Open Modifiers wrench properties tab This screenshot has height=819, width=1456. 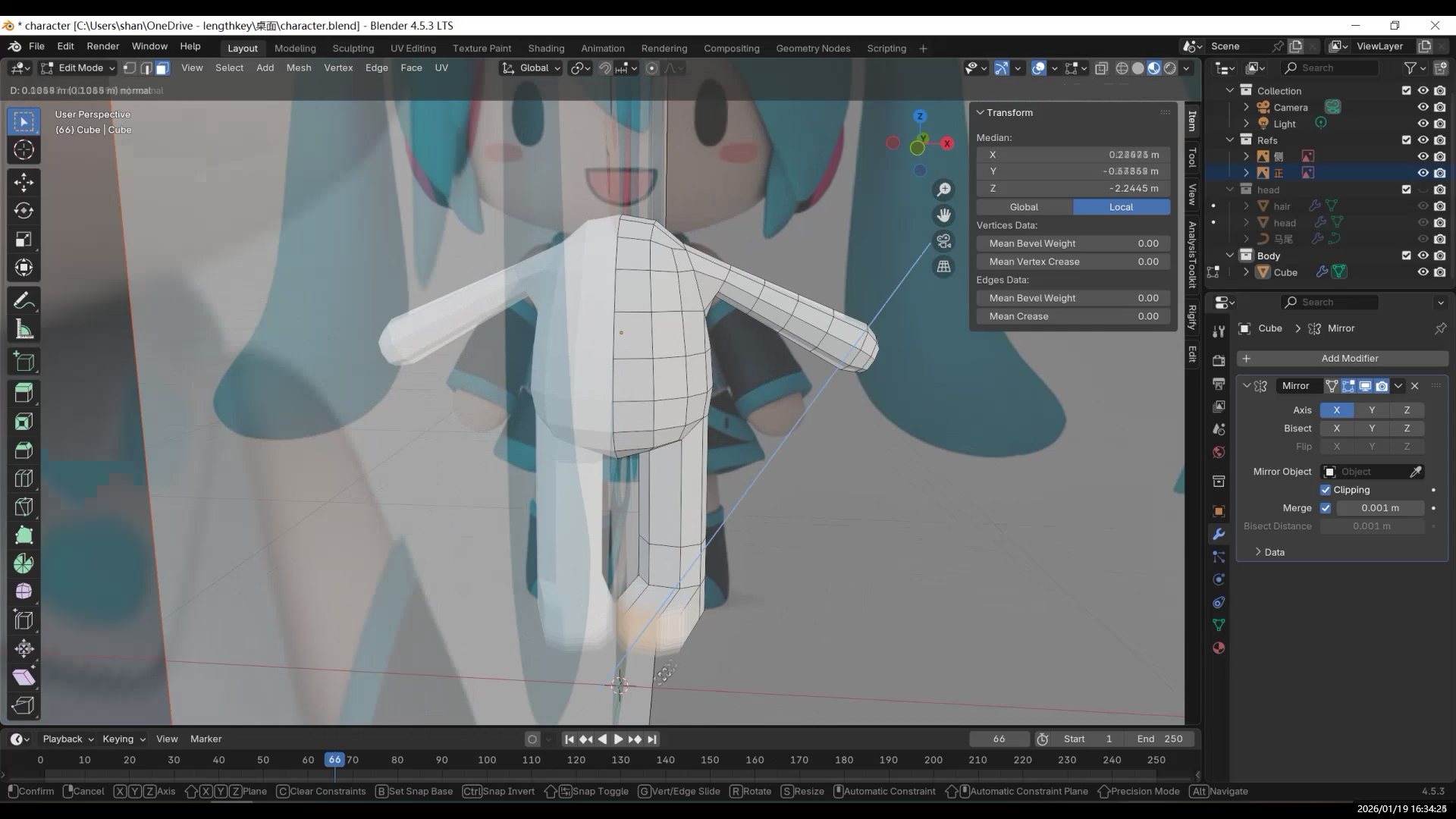click(x=1219, y=535)
